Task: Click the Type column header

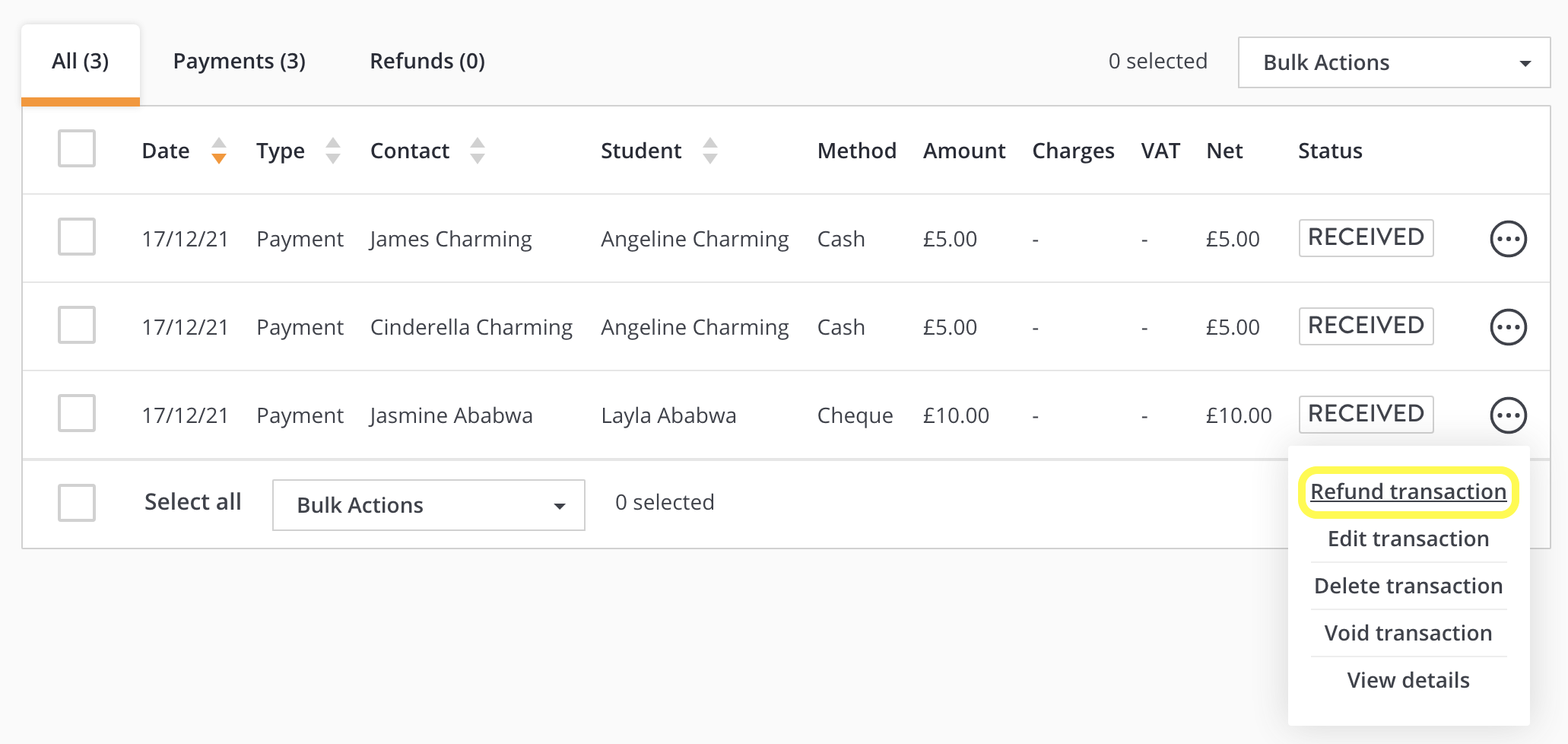Action: pyautogui.click(x=281, y=151)
